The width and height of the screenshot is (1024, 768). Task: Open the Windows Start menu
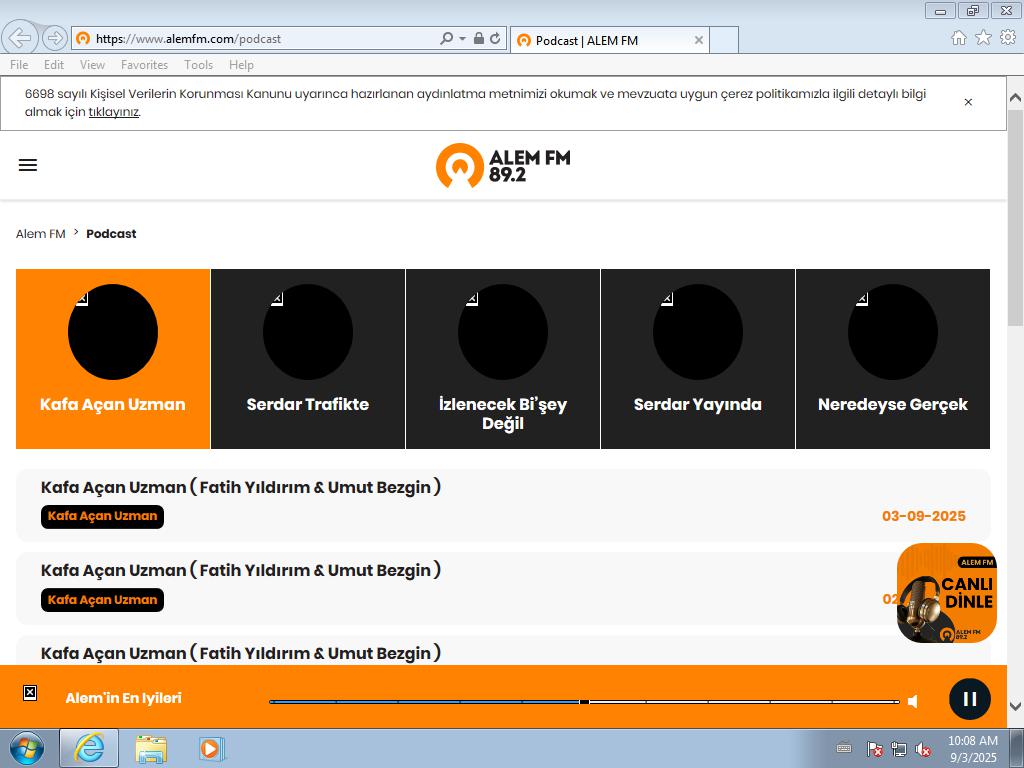coord(27,748)
